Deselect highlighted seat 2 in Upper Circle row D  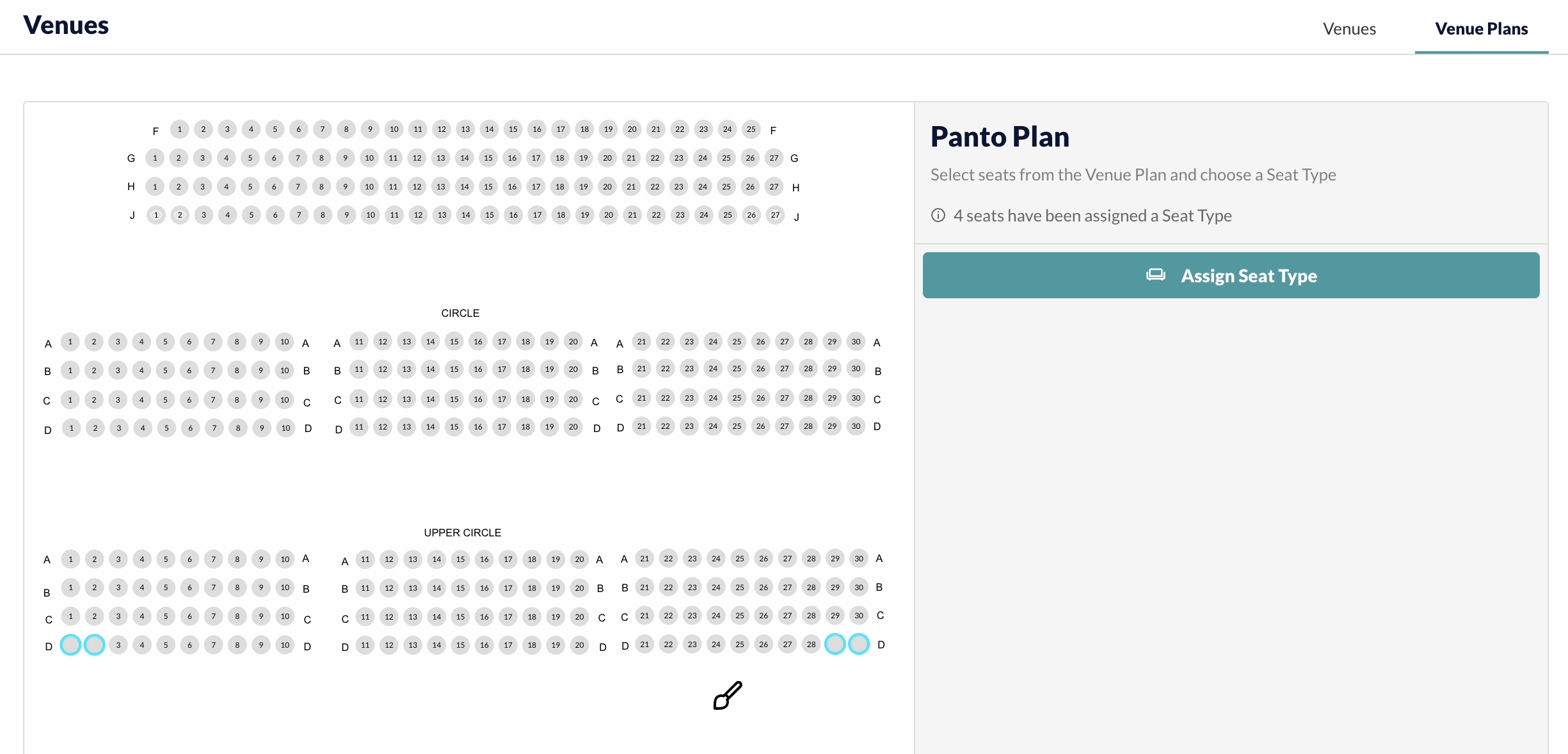pyautogui.click(x=94, y=645)
